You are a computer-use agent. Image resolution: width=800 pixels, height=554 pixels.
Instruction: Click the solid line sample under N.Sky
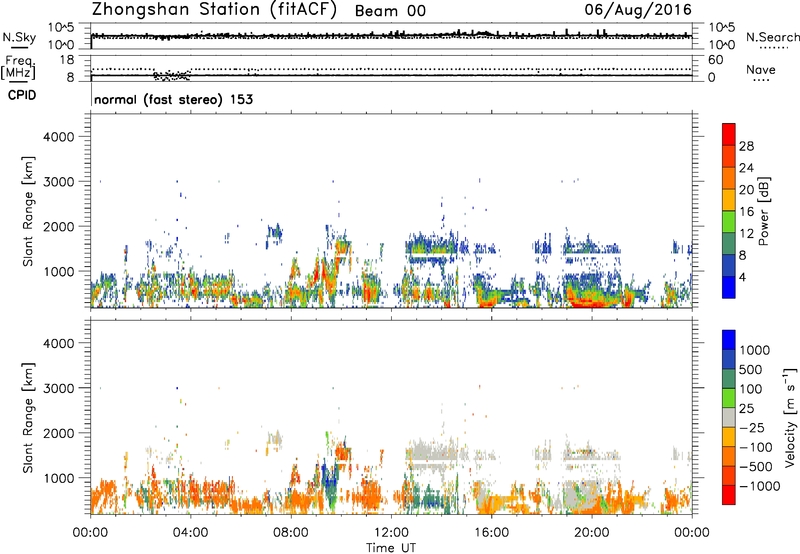pyautogui.click(x=19, y=47)
